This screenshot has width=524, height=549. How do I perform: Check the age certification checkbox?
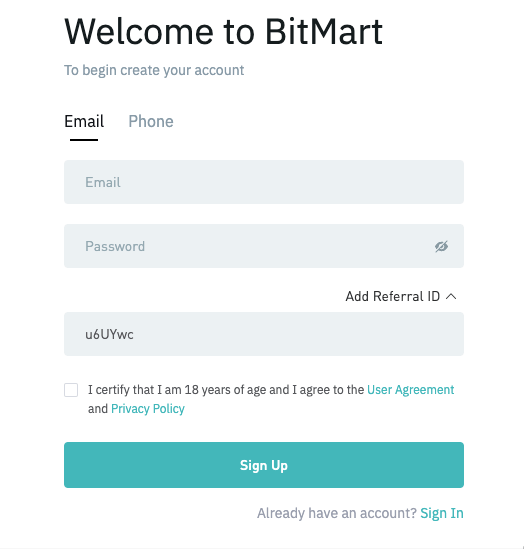(71, 390)
